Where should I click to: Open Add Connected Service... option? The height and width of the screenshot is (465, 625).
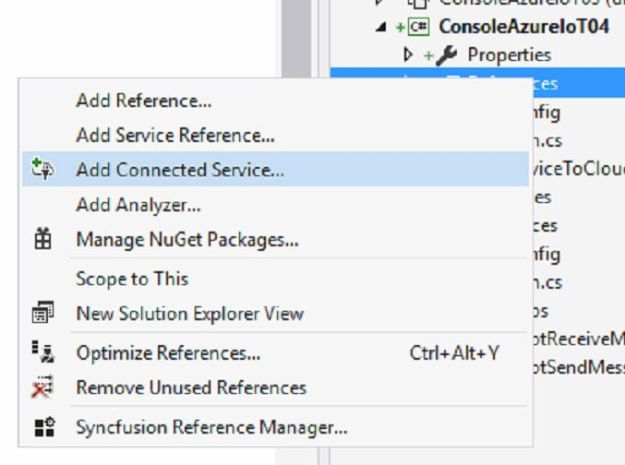point(180,170)
